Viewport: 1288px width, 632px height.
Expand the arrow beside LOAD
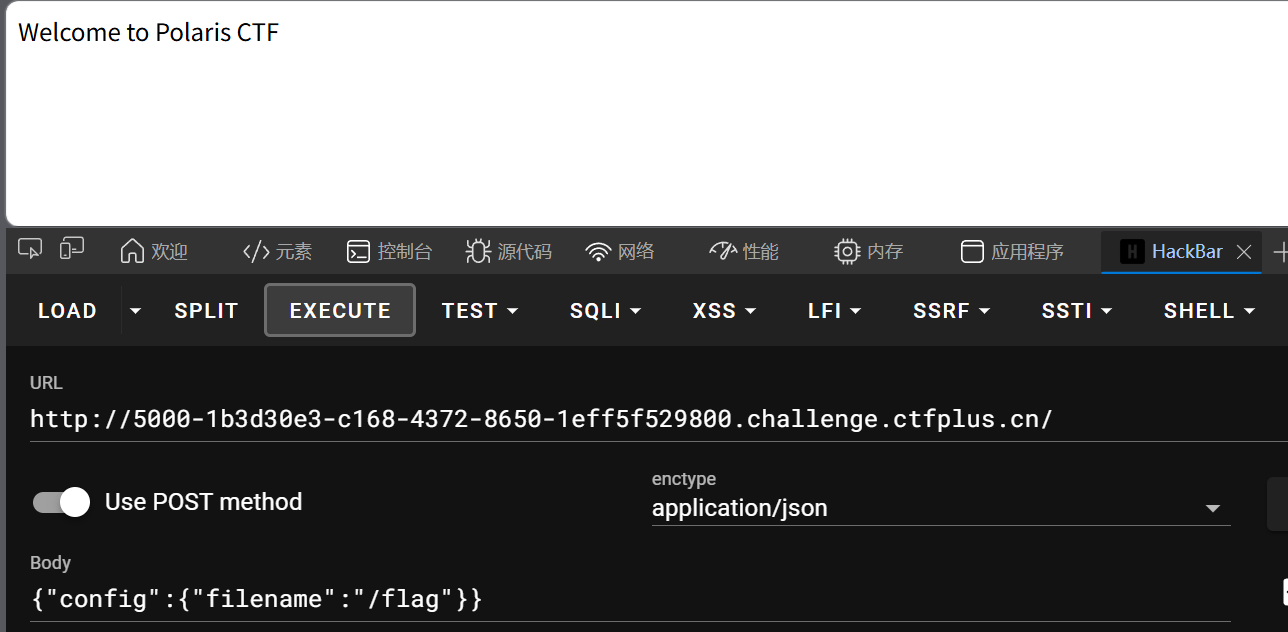pos(136,311)
